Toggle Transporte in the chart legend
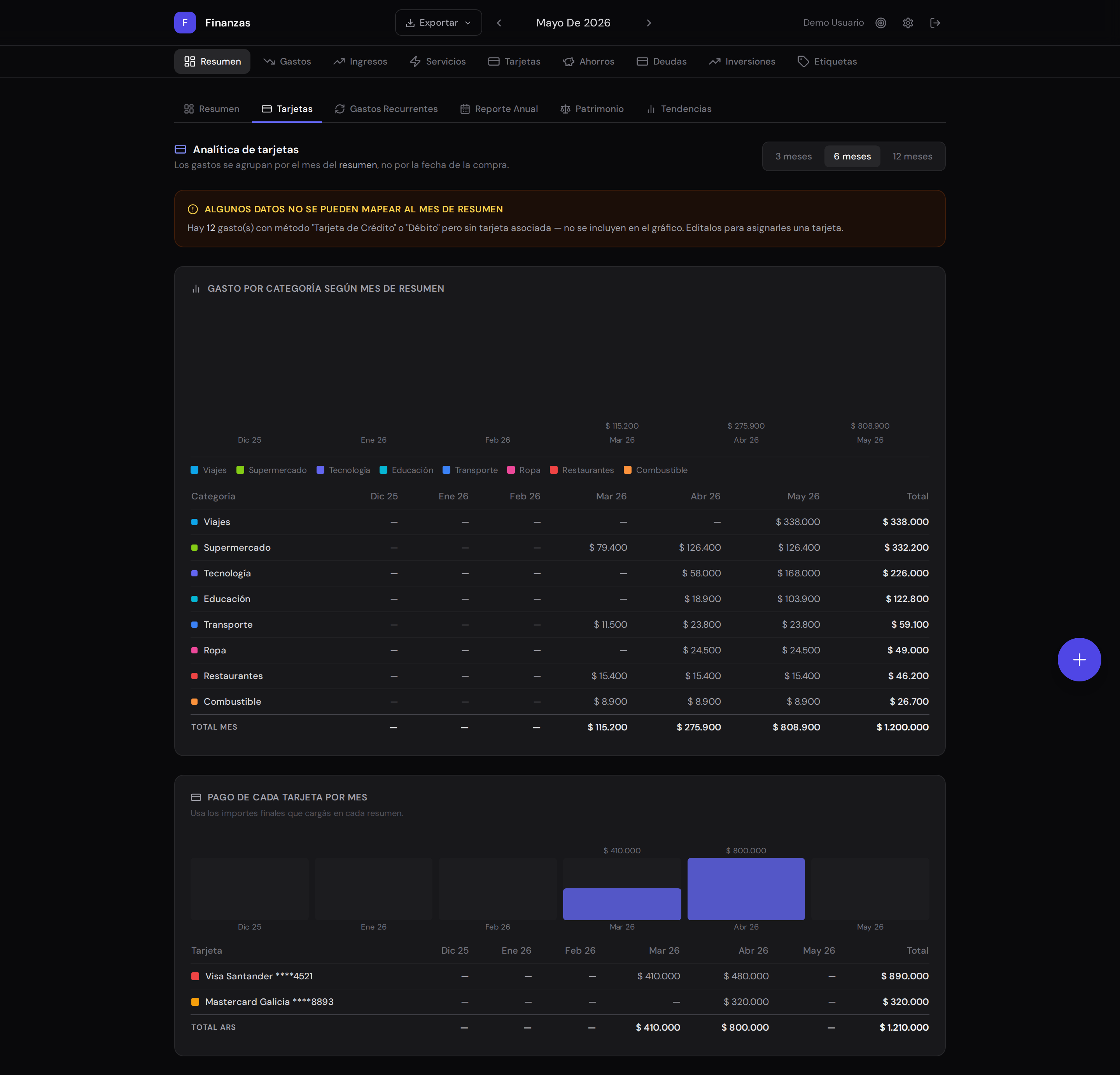The image size is (1120, 1075). coord(470,470)
